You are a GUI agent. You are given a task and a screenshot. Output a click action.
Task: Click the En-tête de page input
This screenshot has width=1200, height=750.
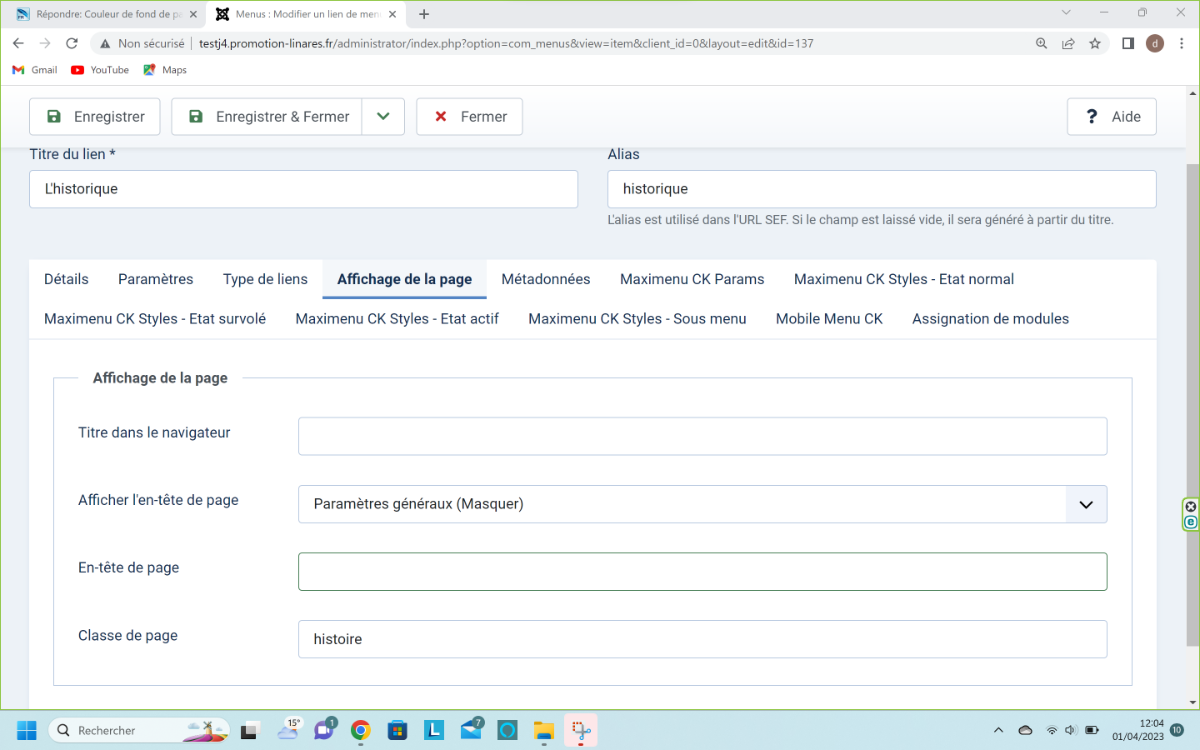pos(702,572)
